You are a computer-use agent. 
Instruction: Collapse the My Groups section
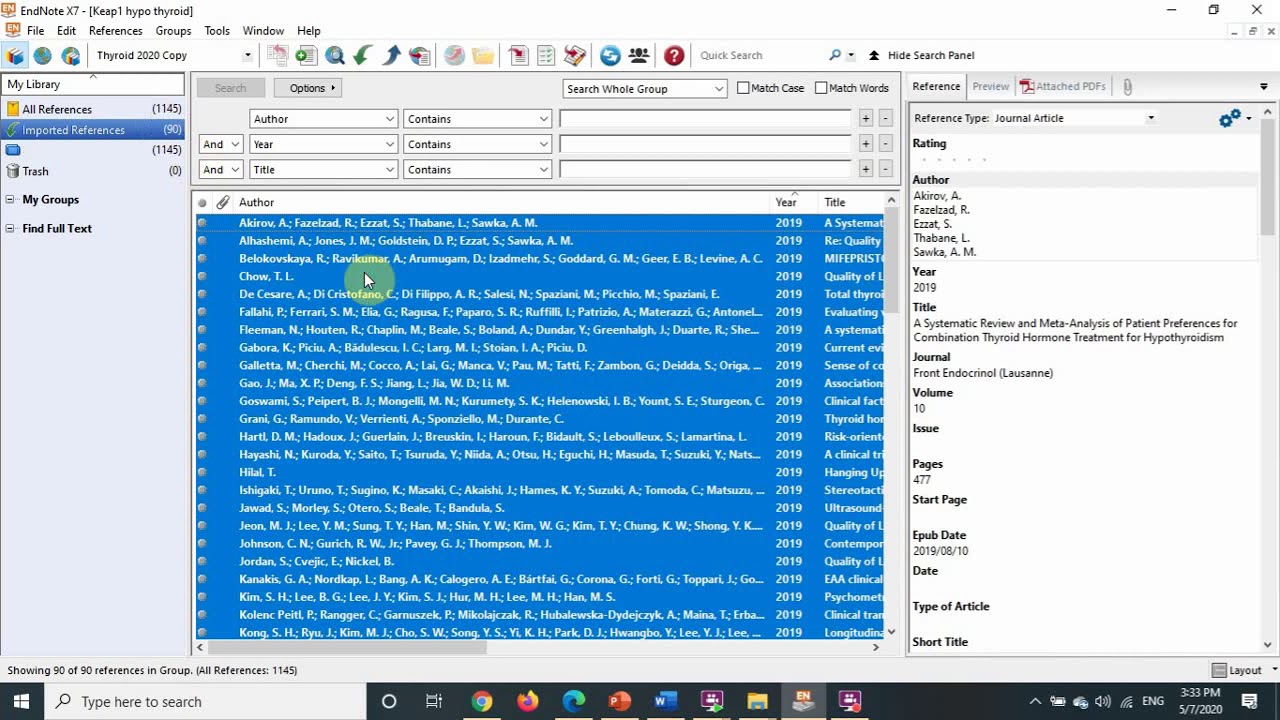[x=10, y=200]
